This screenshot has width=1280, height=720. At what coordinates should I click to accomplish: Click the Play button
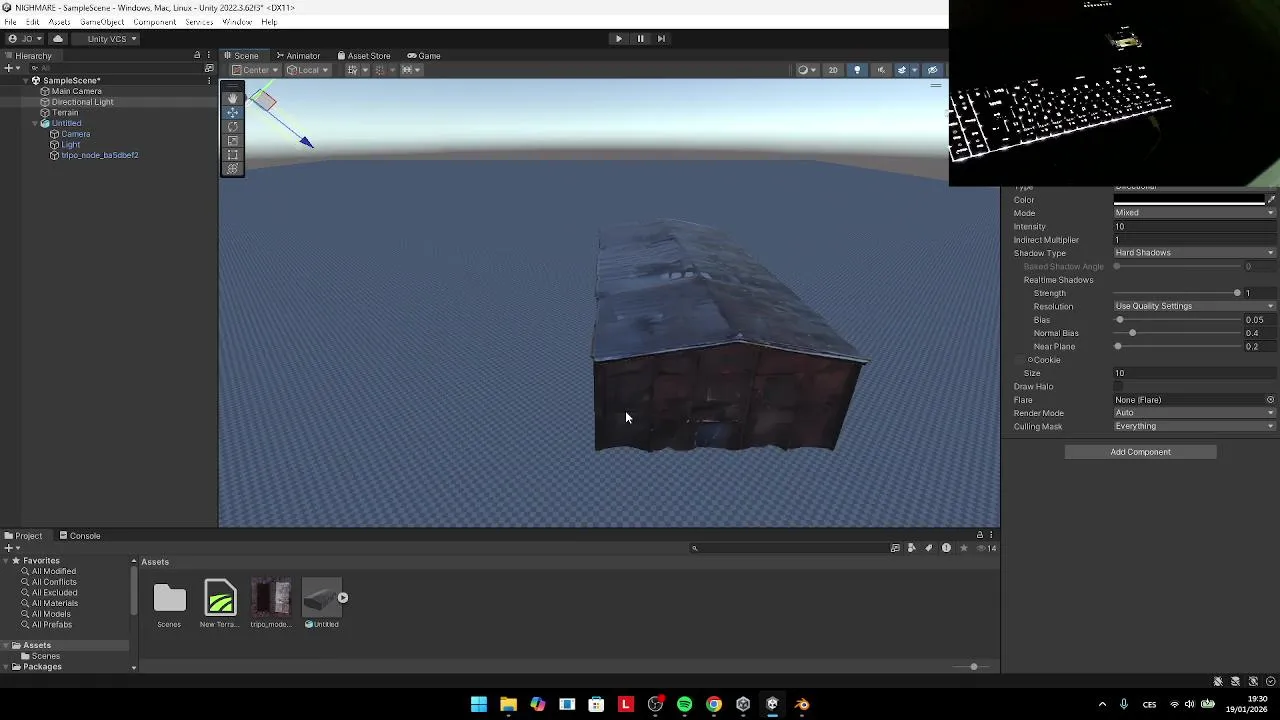point(618,39)
